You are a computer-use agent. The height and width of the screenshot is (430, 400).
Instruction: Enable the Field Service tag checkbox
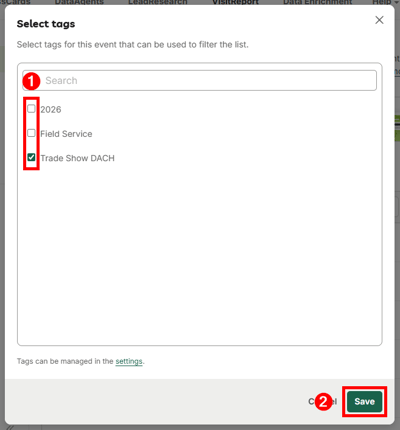tap(31, 133)
